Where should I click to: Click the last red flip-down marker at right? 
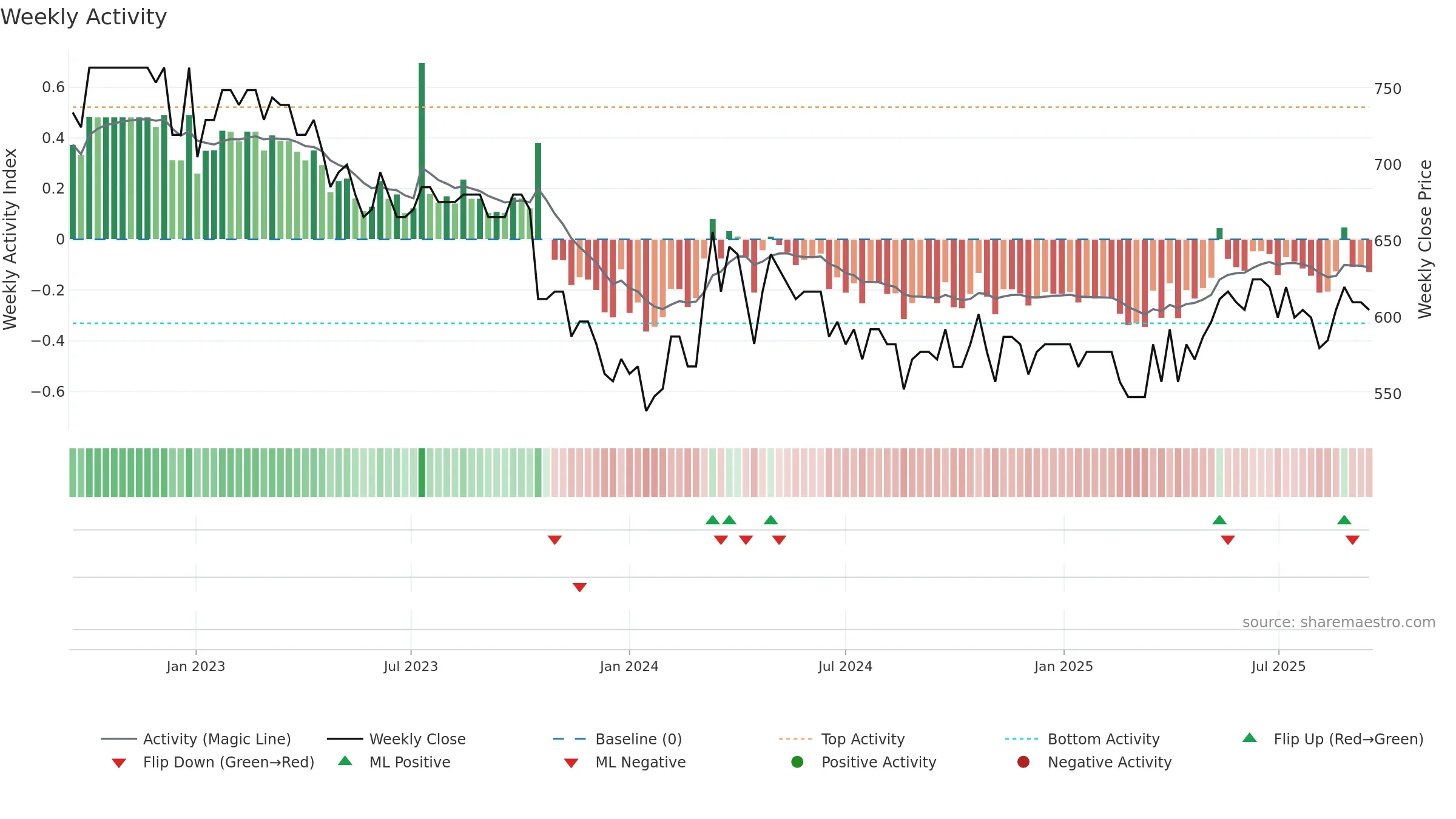tap(1352, 540)
